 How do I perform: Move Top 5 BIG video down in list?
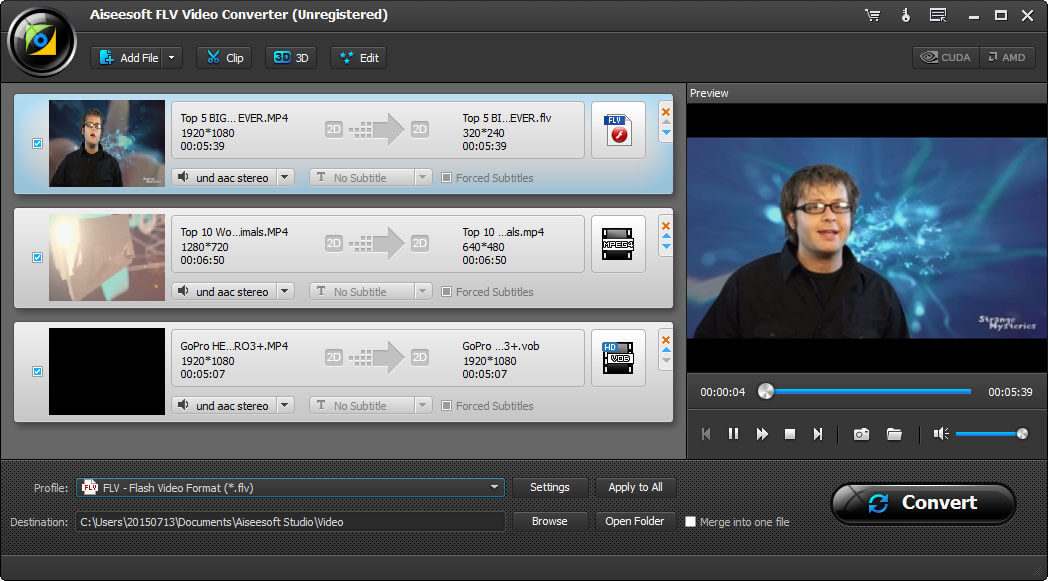click(666, 133)
